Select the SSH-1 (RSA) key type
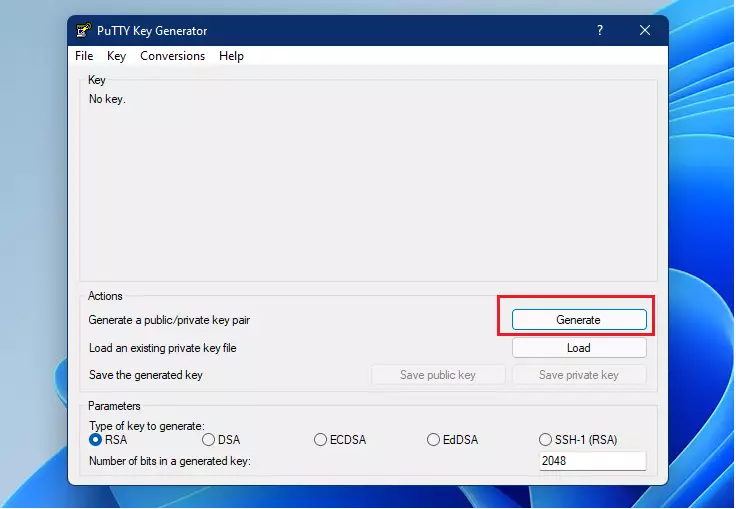736x509 pixels. tap(578, 440)
